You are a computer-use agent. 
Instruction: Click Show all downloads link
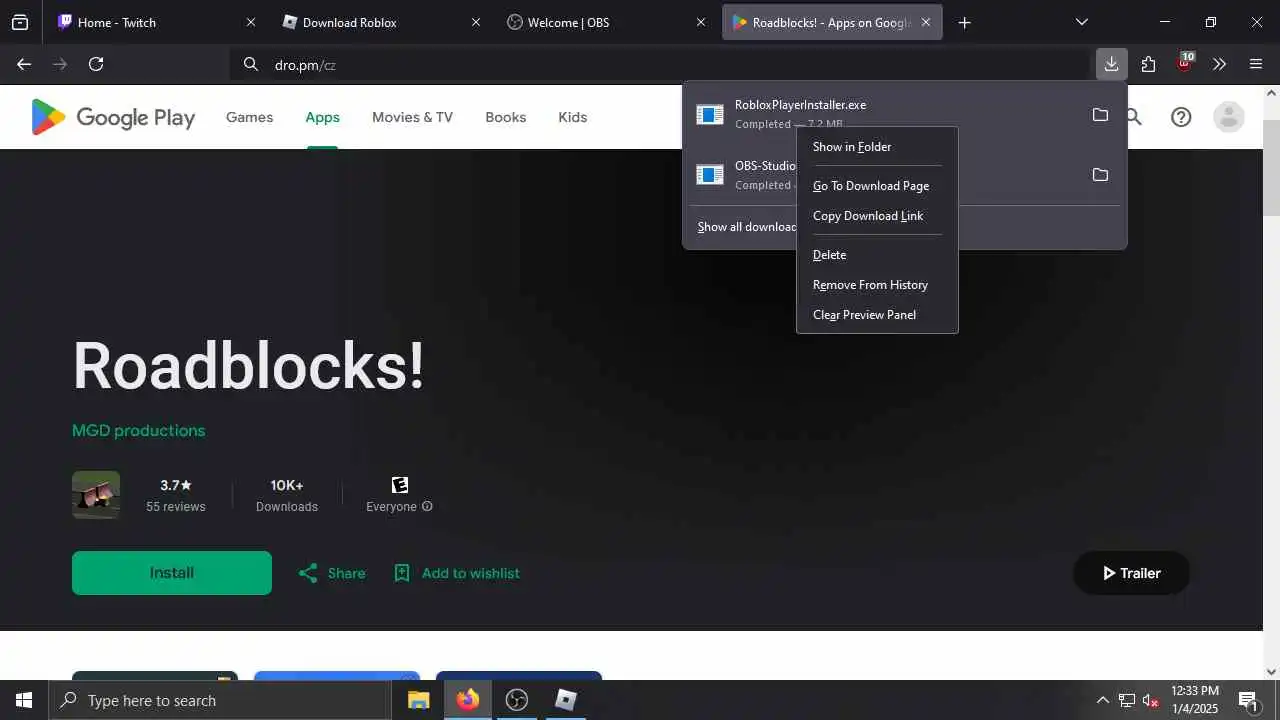point(748,227)
